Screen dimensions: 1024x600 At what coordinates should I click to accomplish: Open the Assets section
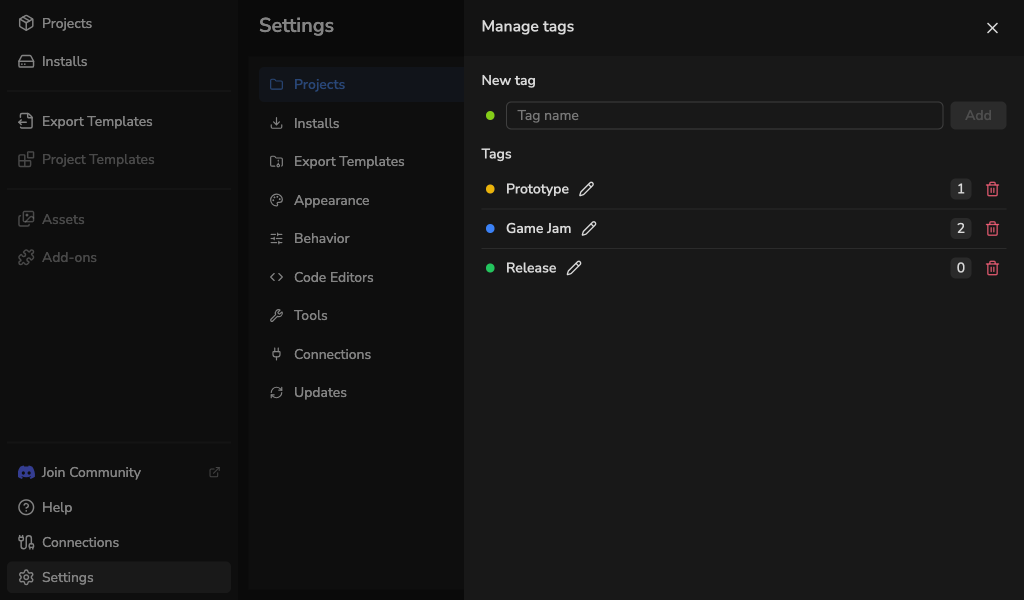point(119,219)
